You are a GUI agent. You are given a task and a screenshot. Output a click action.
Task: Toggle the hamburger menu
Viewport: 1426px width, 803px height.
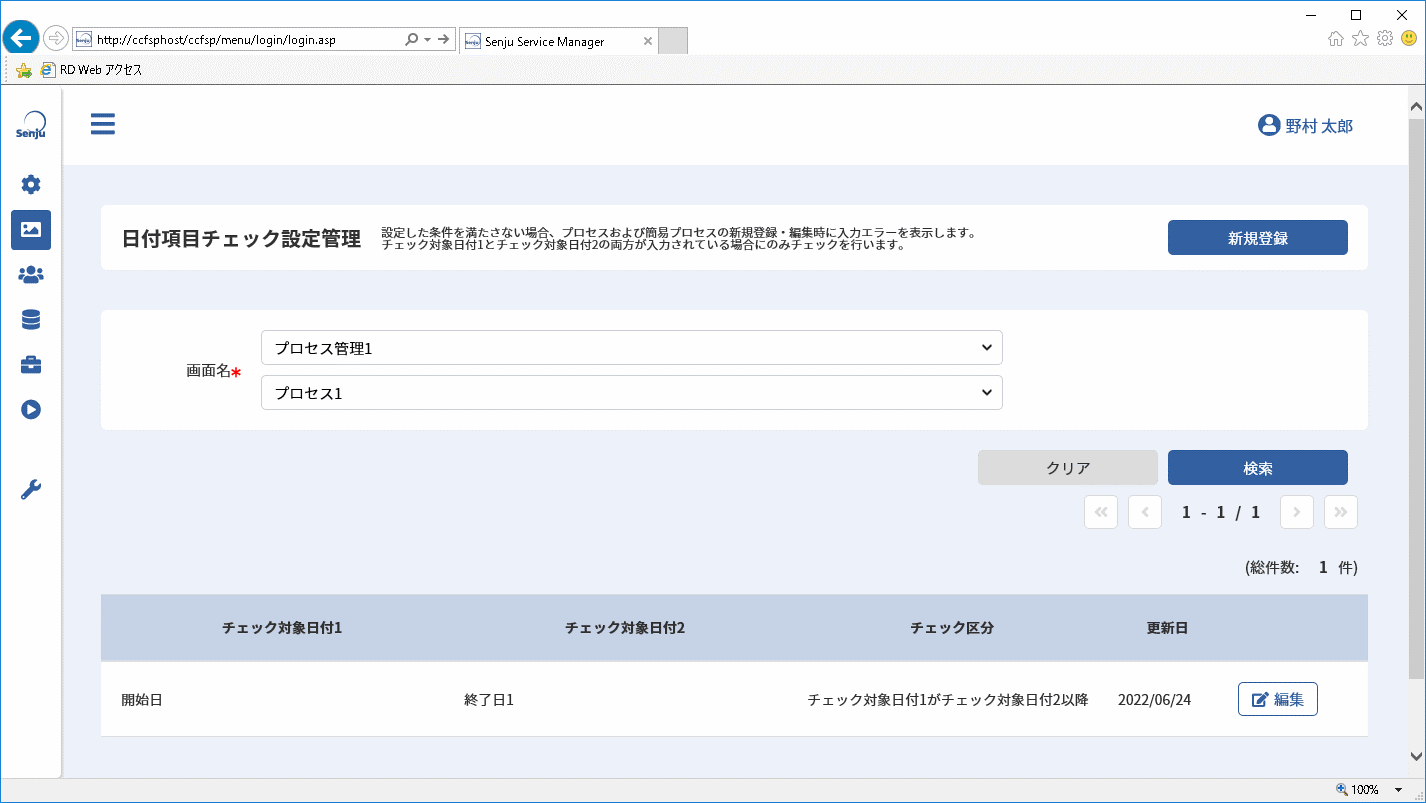pos(102,124)
